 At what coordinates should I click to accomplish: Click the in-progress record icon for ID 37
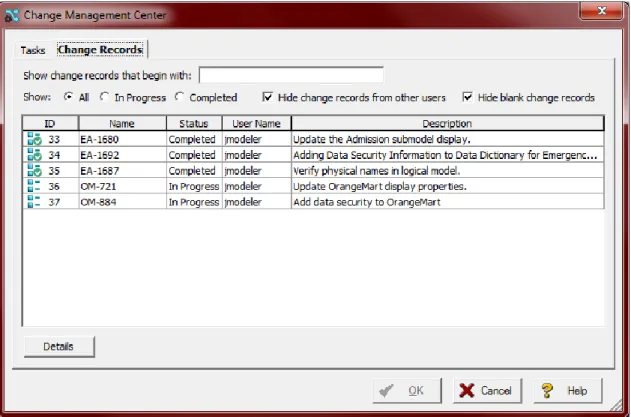click(x=34, y=202)
